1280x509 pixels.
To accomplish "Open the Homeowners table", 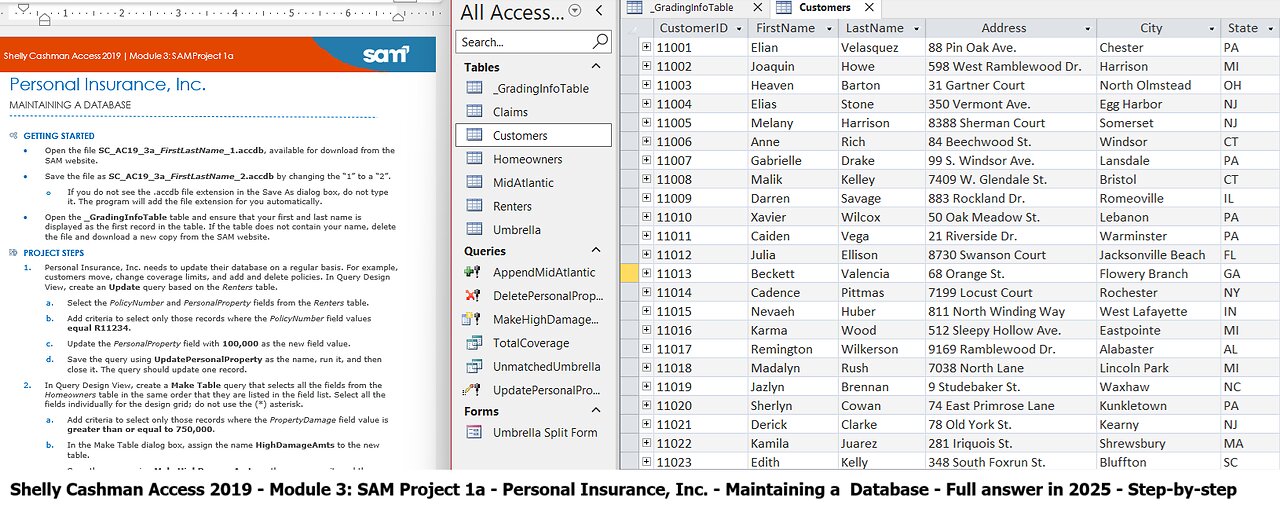I will click(x=533, y=159).
